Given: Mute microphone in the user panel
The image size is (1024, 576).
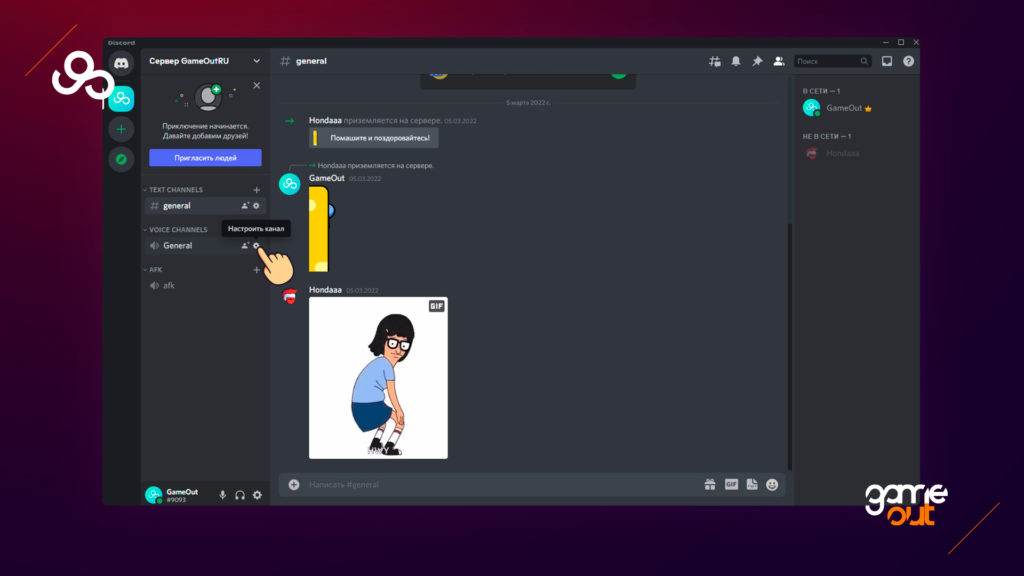Looking at the screenshot, I should [x=222, y=495].
